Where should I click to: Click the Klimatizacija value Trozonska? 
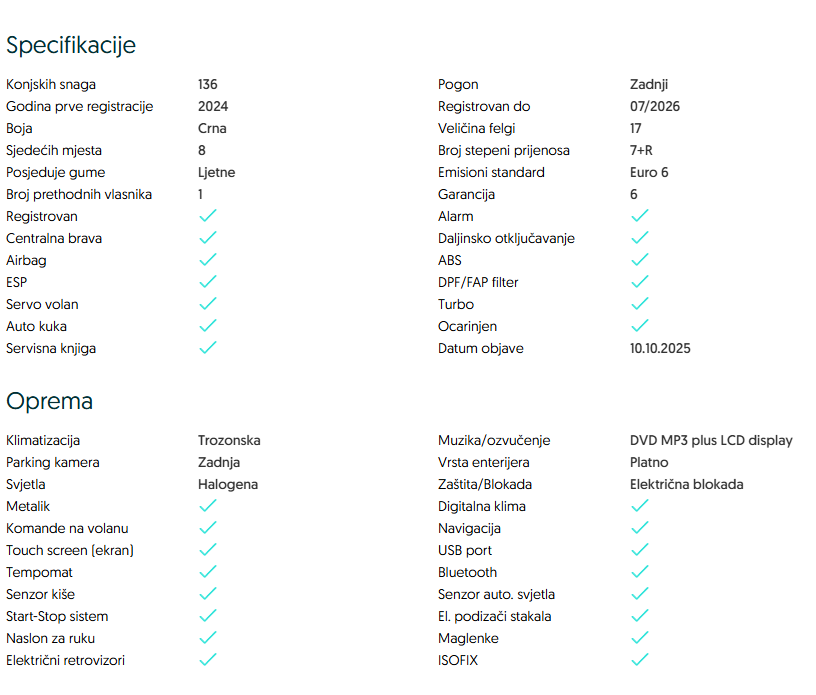229,440
